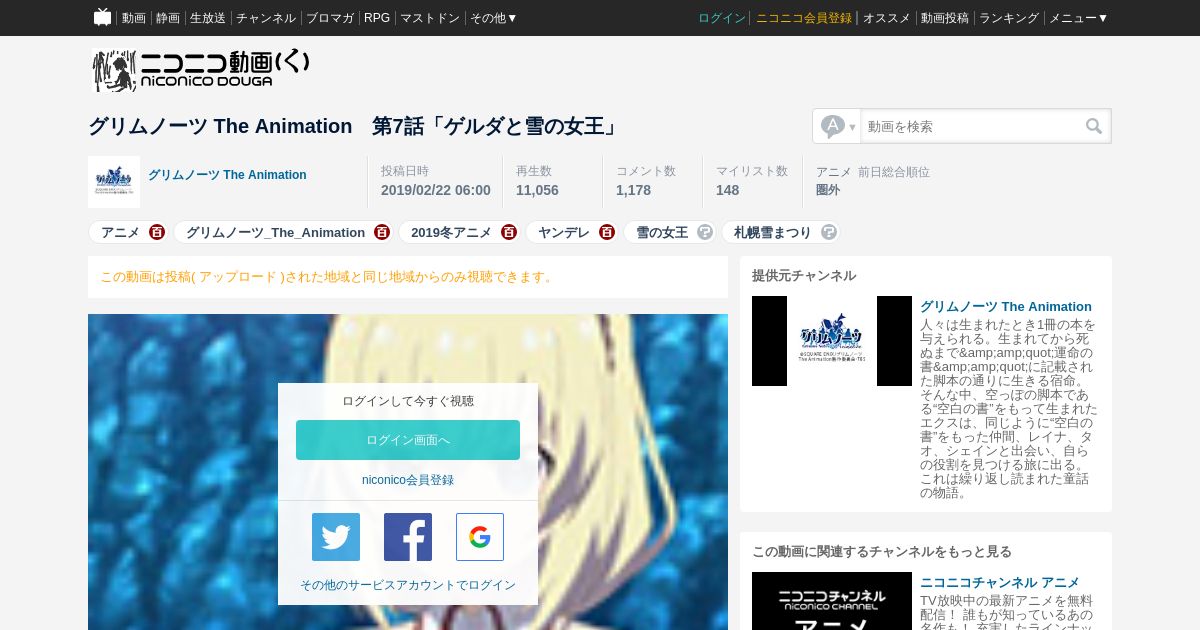Expand メニュー▼ dropdown

[1078, 18]
